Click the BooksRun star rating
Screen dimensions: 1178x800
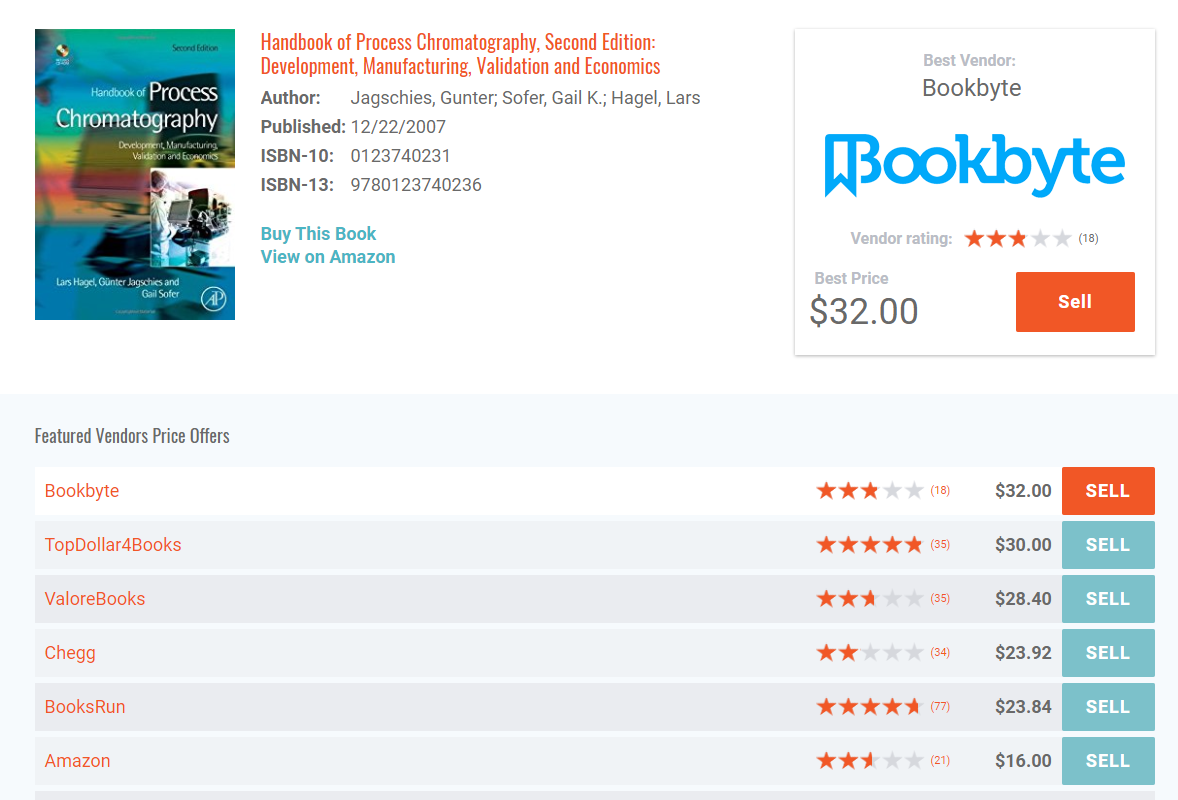(869, 707)
